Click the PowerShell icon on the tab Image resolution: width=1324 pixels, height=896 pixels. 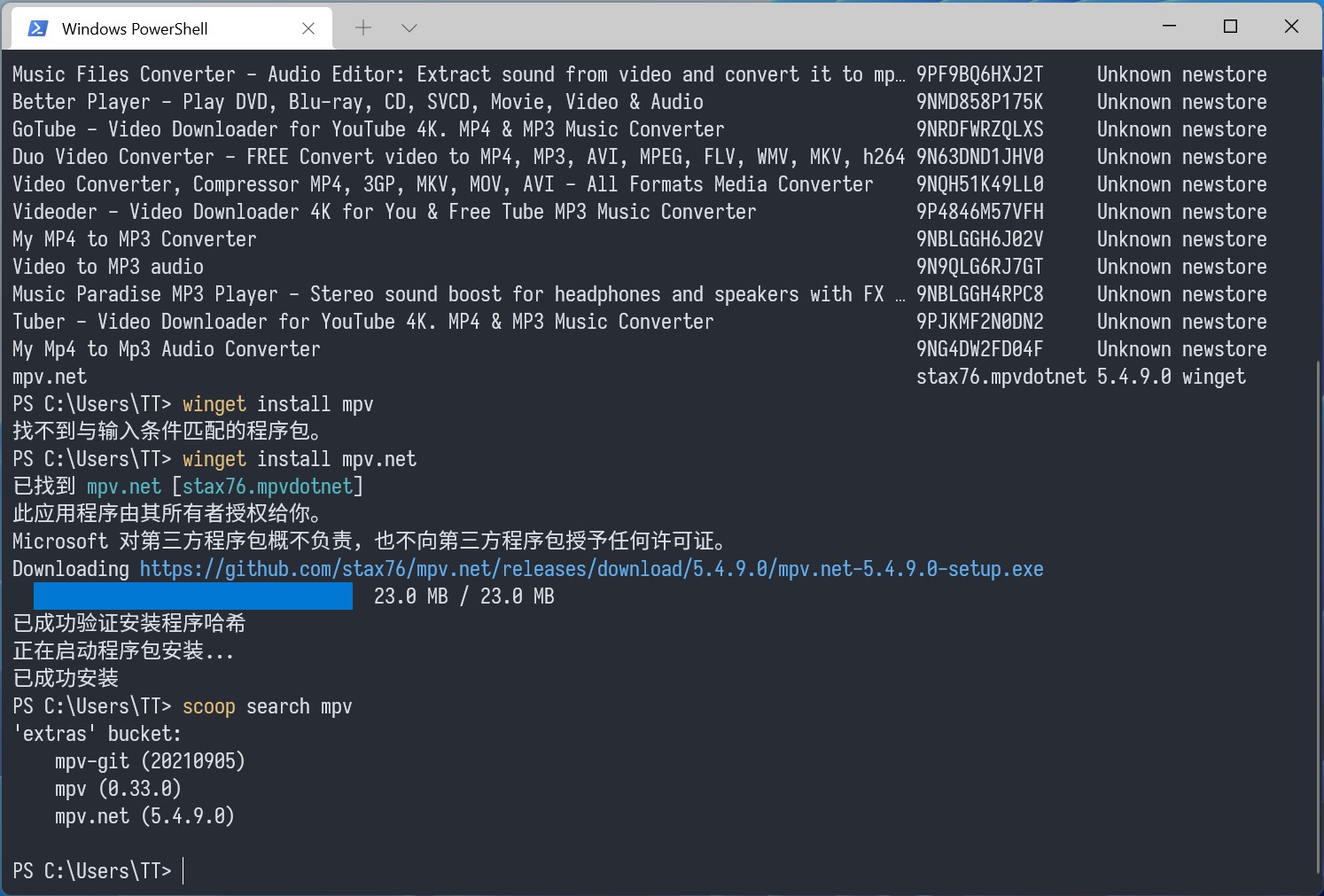[37, 28]
